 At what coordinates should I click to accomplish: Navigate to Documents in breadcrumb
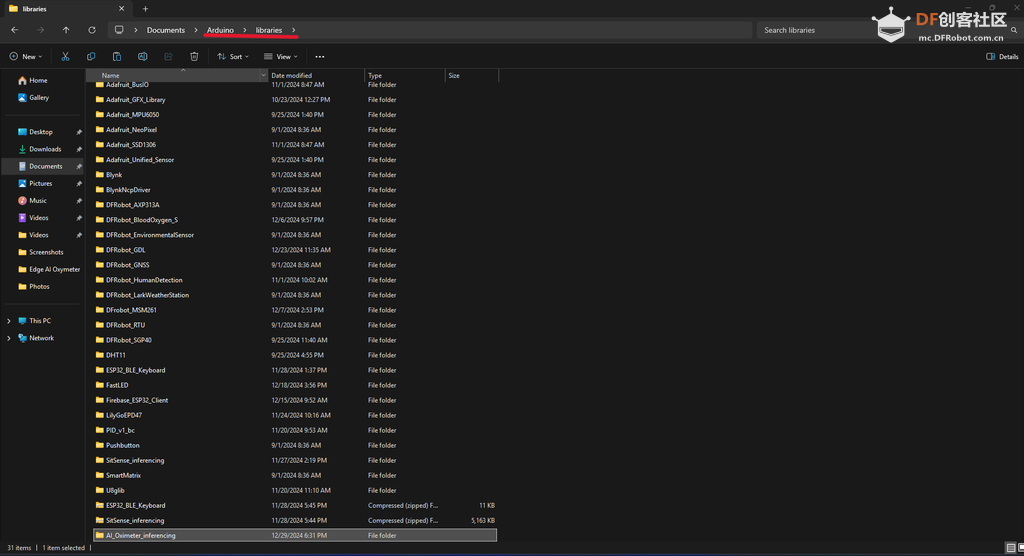(x=166, y=30)
